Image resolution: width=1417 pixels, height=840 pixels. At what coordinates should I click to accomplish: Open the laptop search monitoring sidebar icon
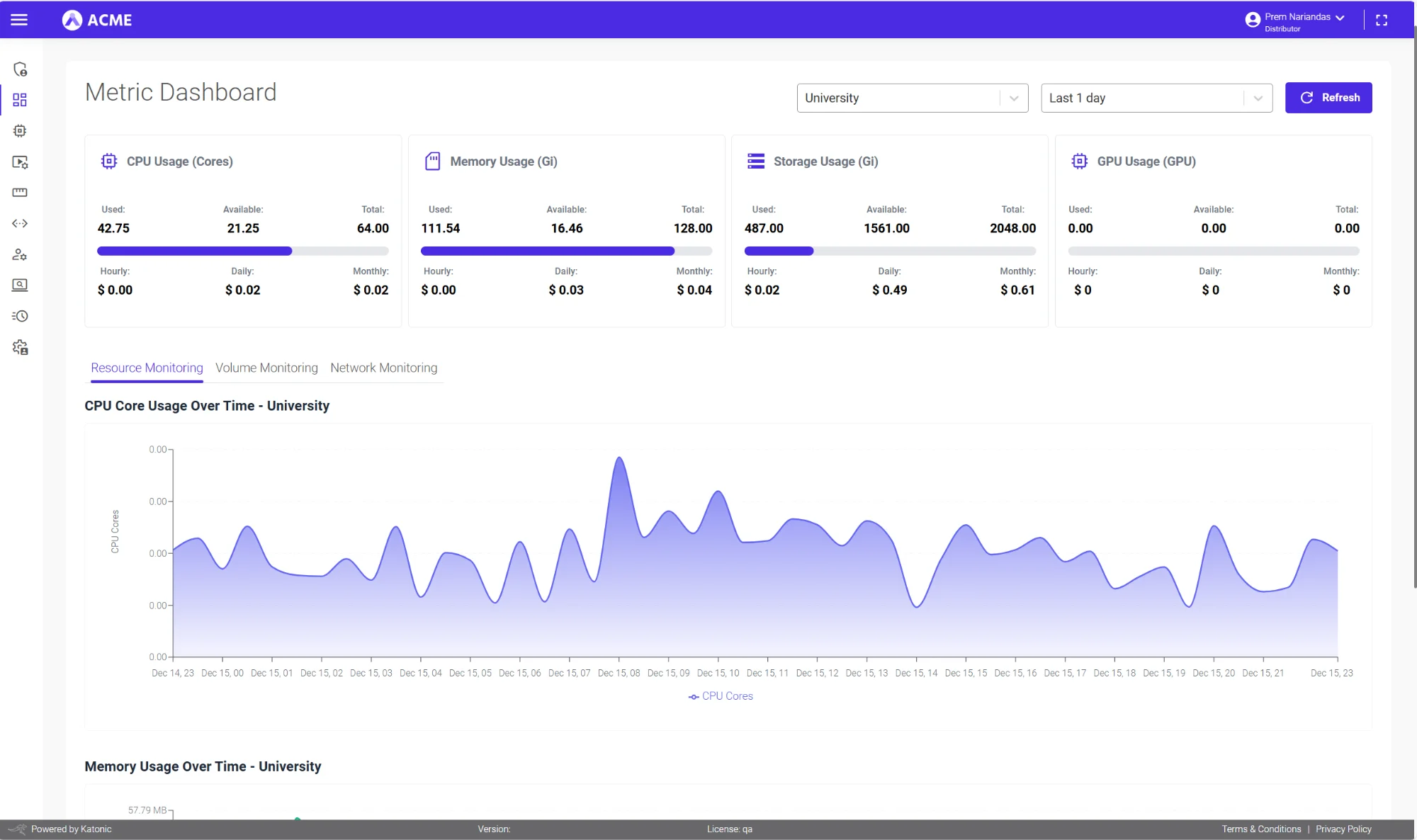(21, 285)
